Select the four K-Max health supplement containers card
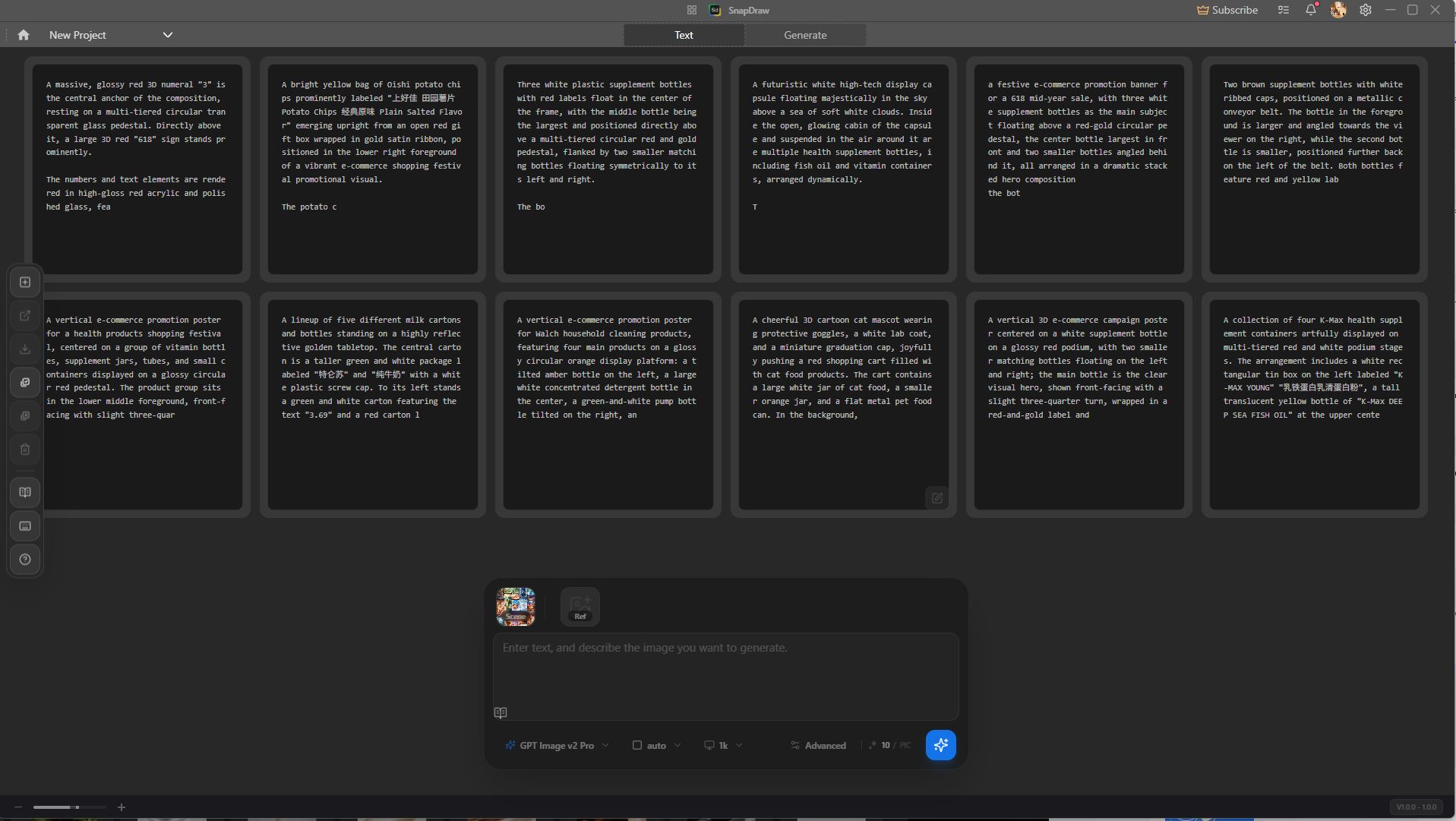1456x821 pixels. click(x=1315, y=405)
